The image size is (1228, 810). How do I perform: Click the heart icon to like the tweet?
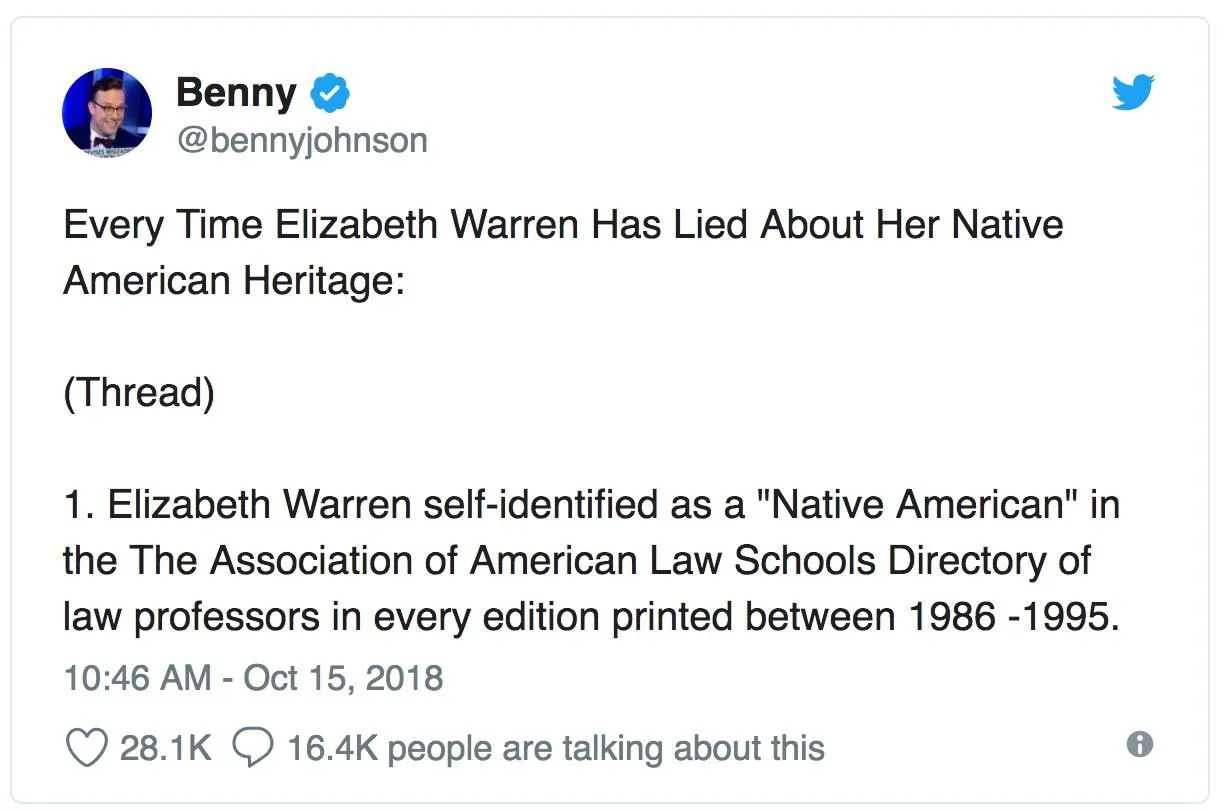(x=85, y=747)
